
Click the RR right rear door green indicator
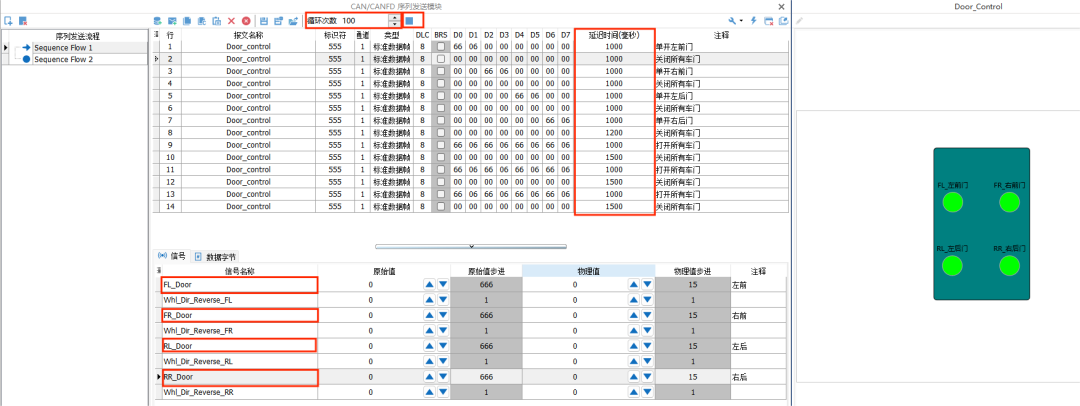coord(1009,265)
